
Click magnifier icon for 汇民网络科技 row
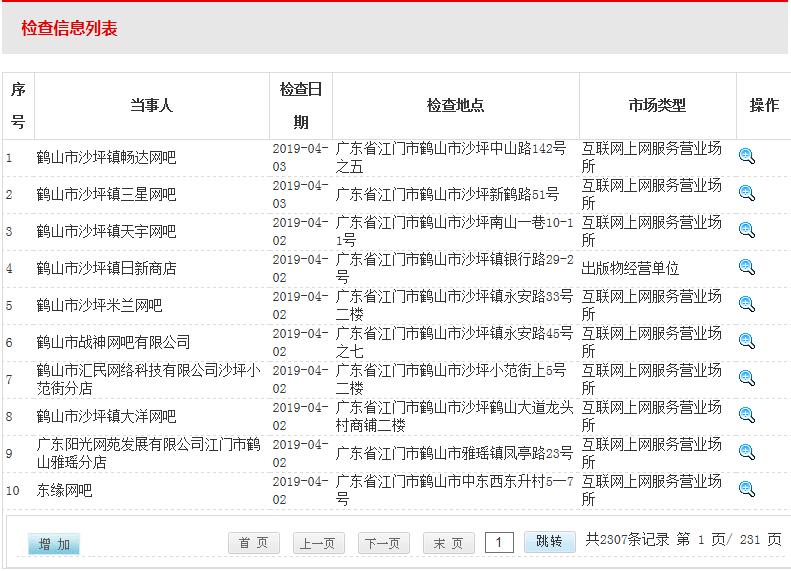[x=746, y=378]
